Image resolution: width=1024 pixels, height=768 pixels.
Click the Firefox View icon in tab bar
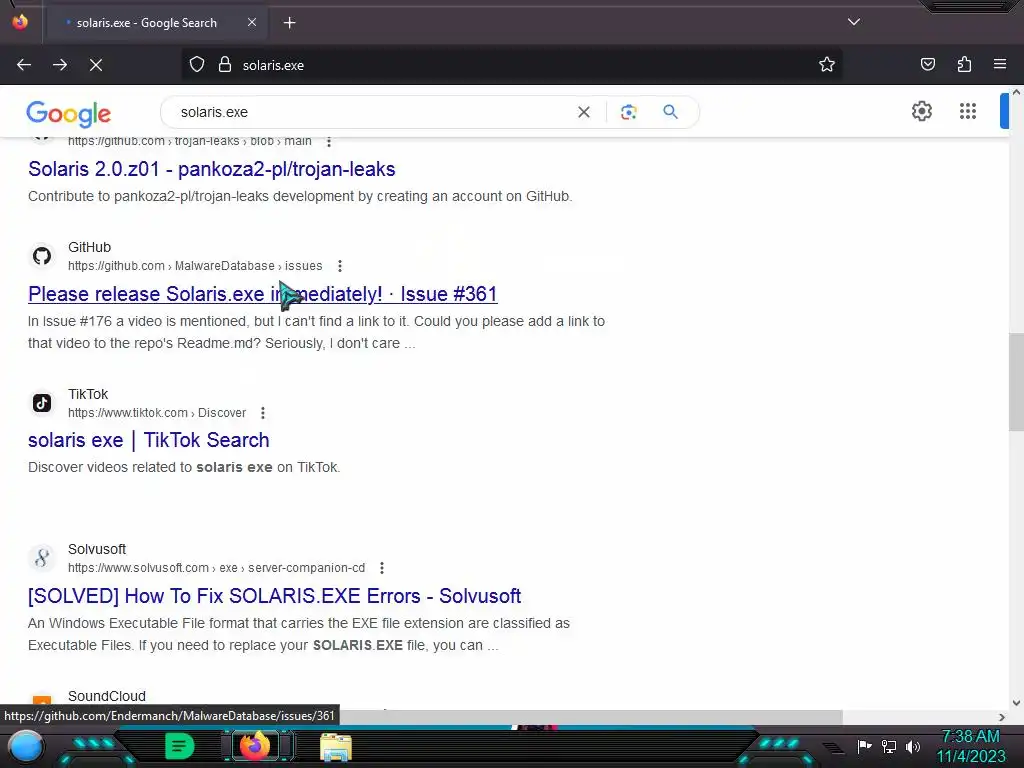(x=20, y=22)
